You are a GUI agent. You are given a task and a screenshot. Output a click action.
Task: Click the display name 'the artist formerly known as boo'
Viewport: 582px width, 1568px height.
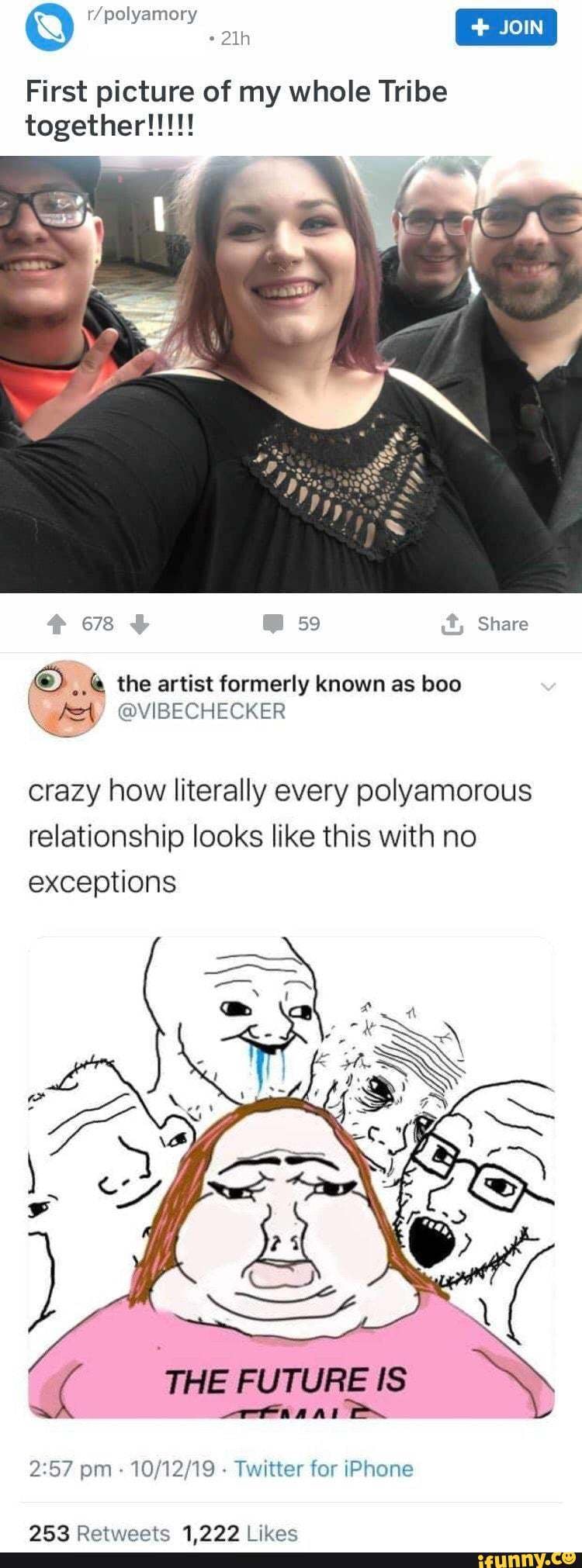pos(289,684)
